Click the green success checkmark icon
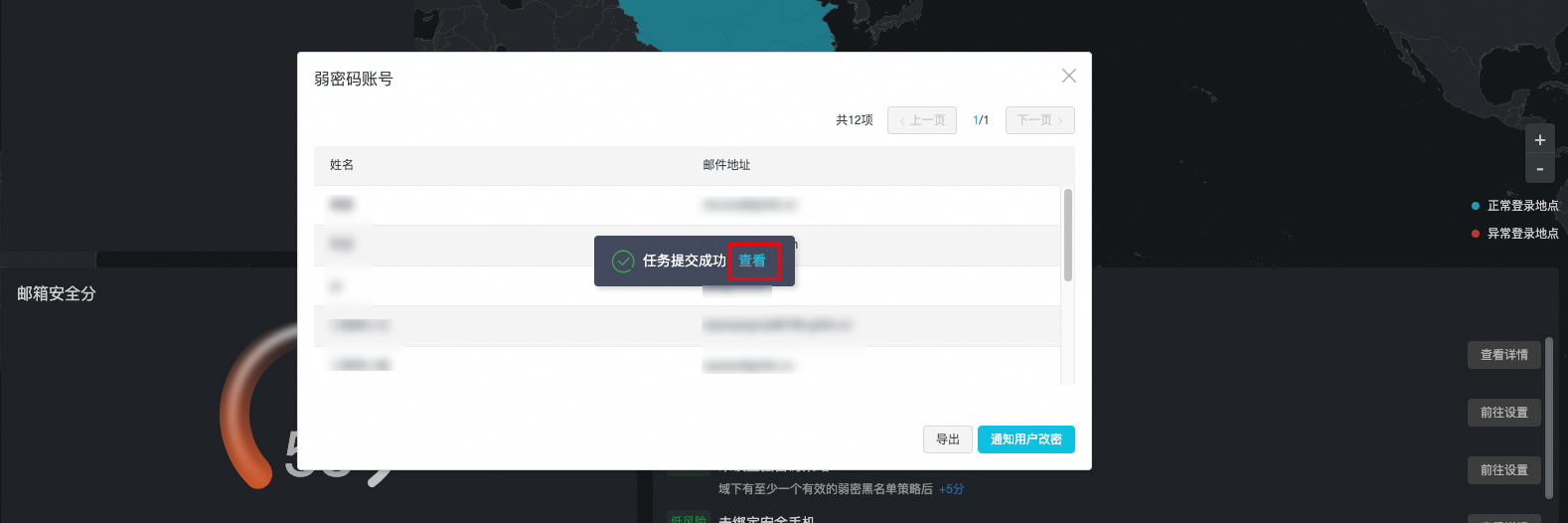Image resolution: width=1568 pixels, height=523 pixels. tap(623, 261)
